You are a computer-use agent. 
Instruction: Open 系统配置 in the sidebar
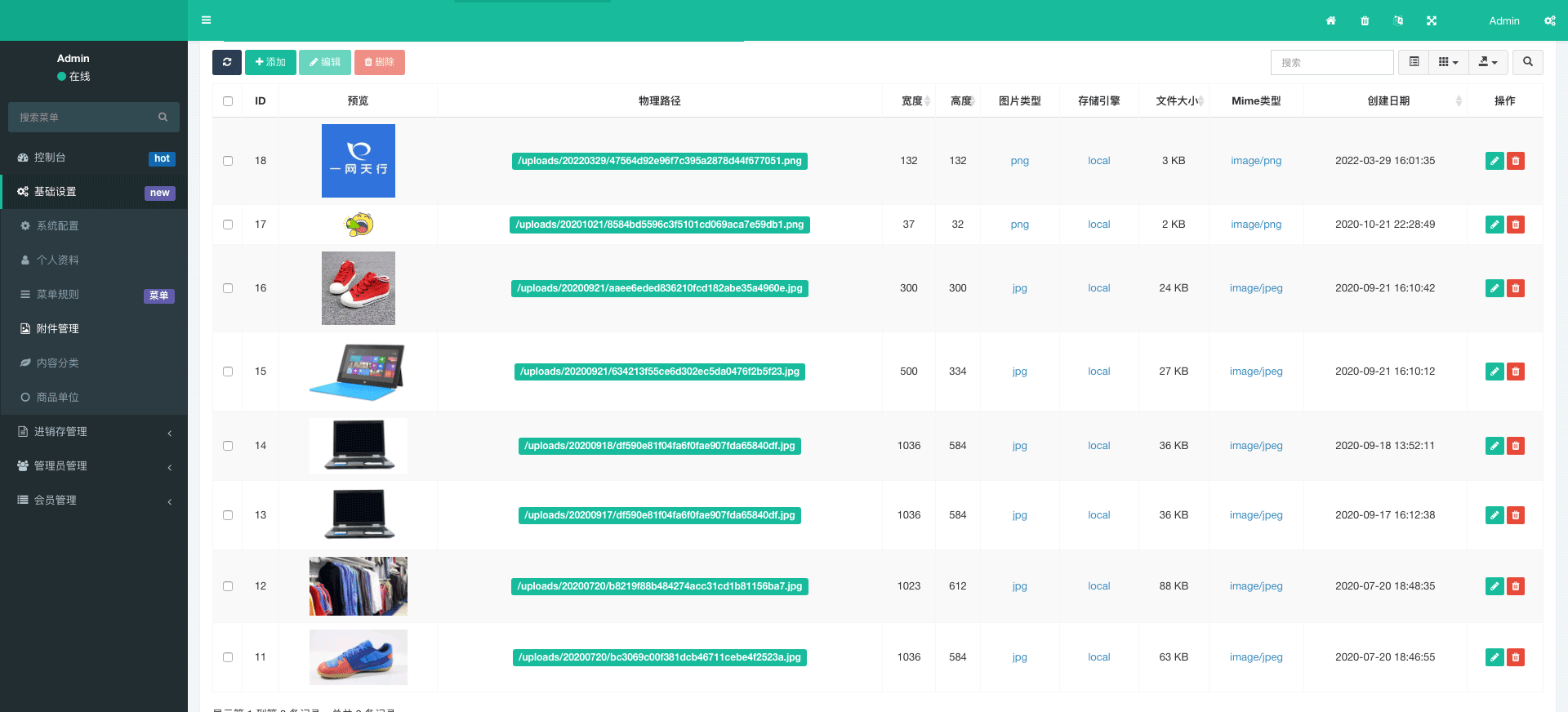(94, 226)
